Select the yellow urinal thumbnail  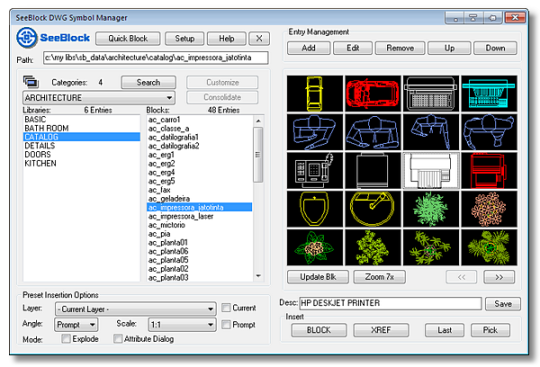click(x=315, y=209)
